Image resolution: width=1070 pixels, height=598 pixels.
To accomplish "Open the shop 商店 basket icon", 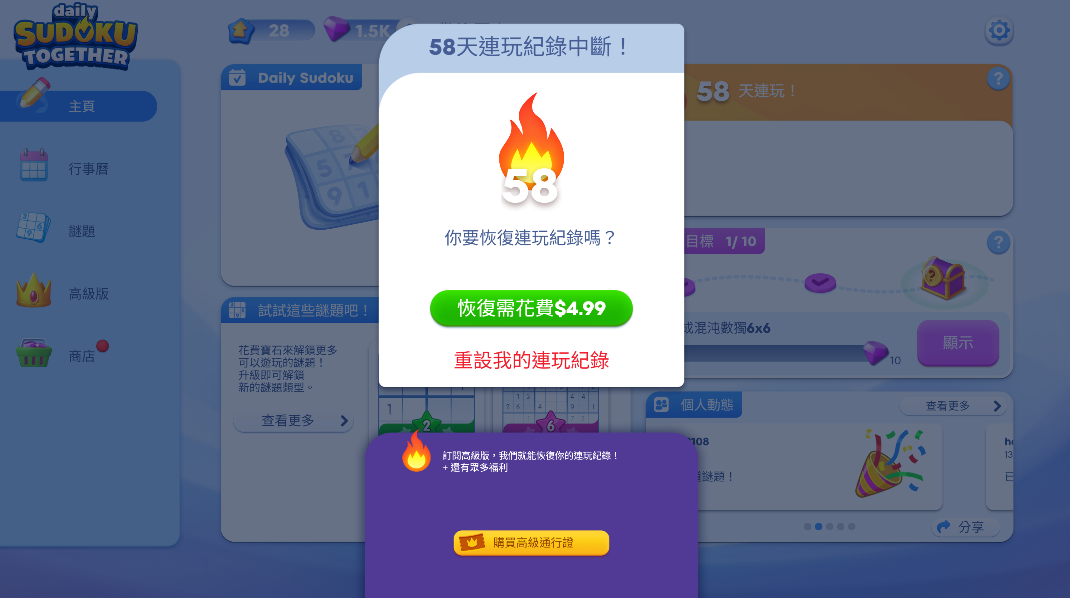I will pos(33,353).
